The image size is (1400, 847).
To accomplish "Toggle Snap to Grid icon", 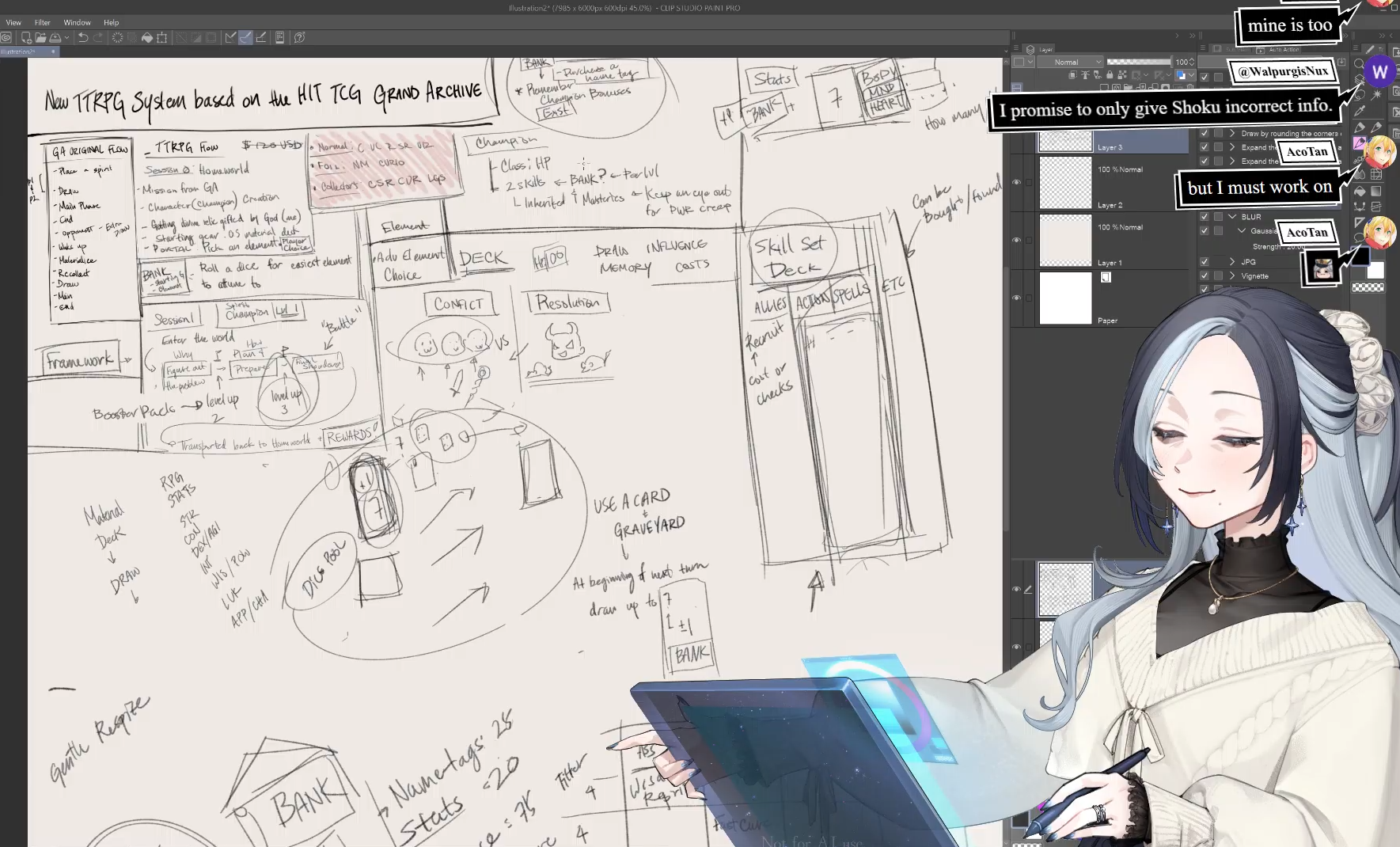I will click(260, 37).
